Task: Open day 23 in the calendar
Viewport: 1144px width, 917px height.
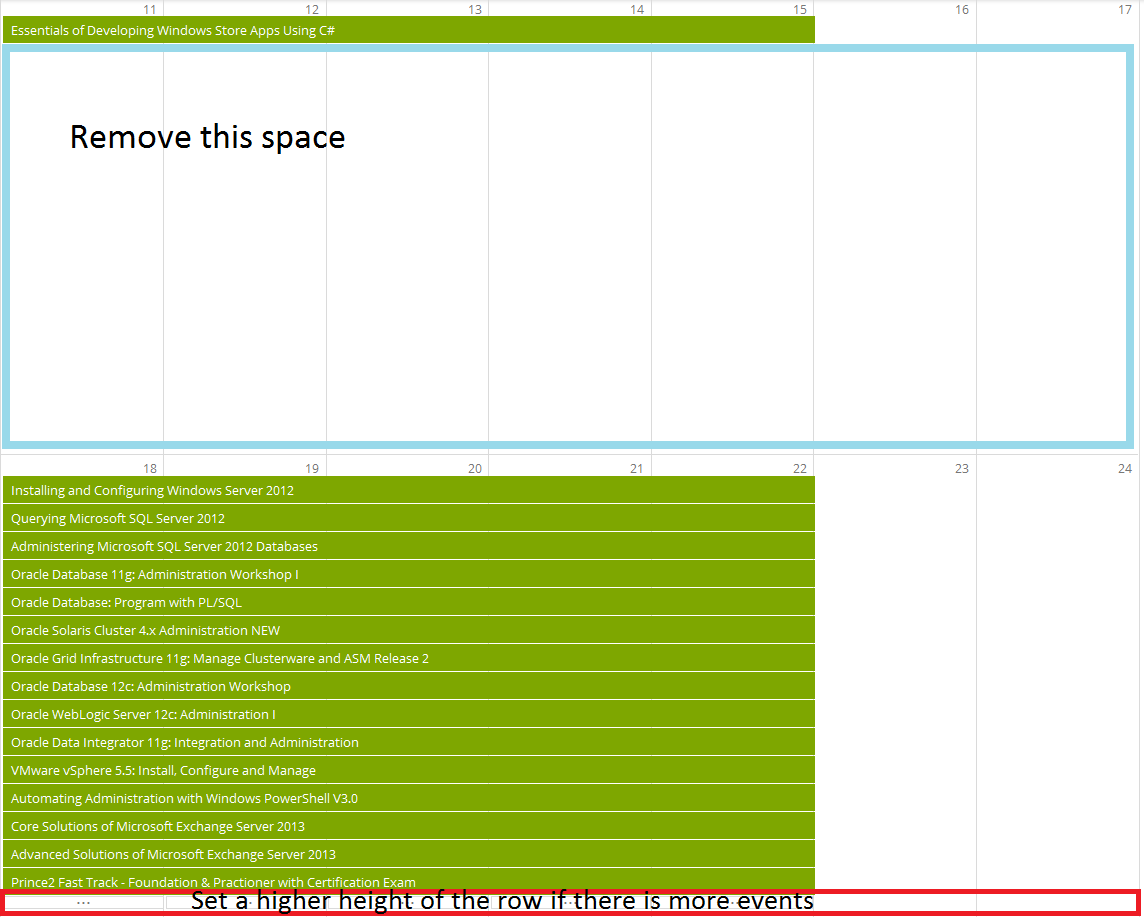Action: coord(962,468)
